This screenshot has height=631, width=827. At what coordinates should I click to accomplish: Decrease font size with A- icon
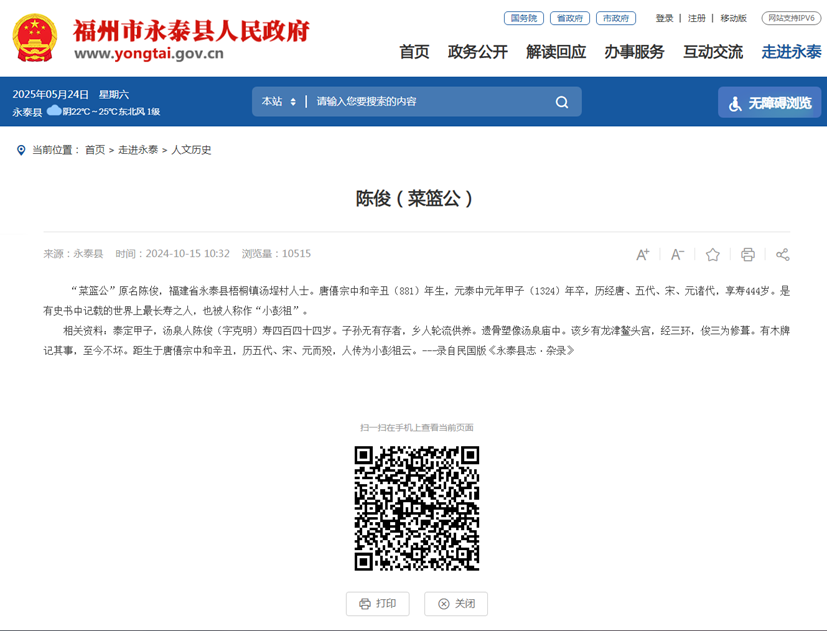click(677, 255)
